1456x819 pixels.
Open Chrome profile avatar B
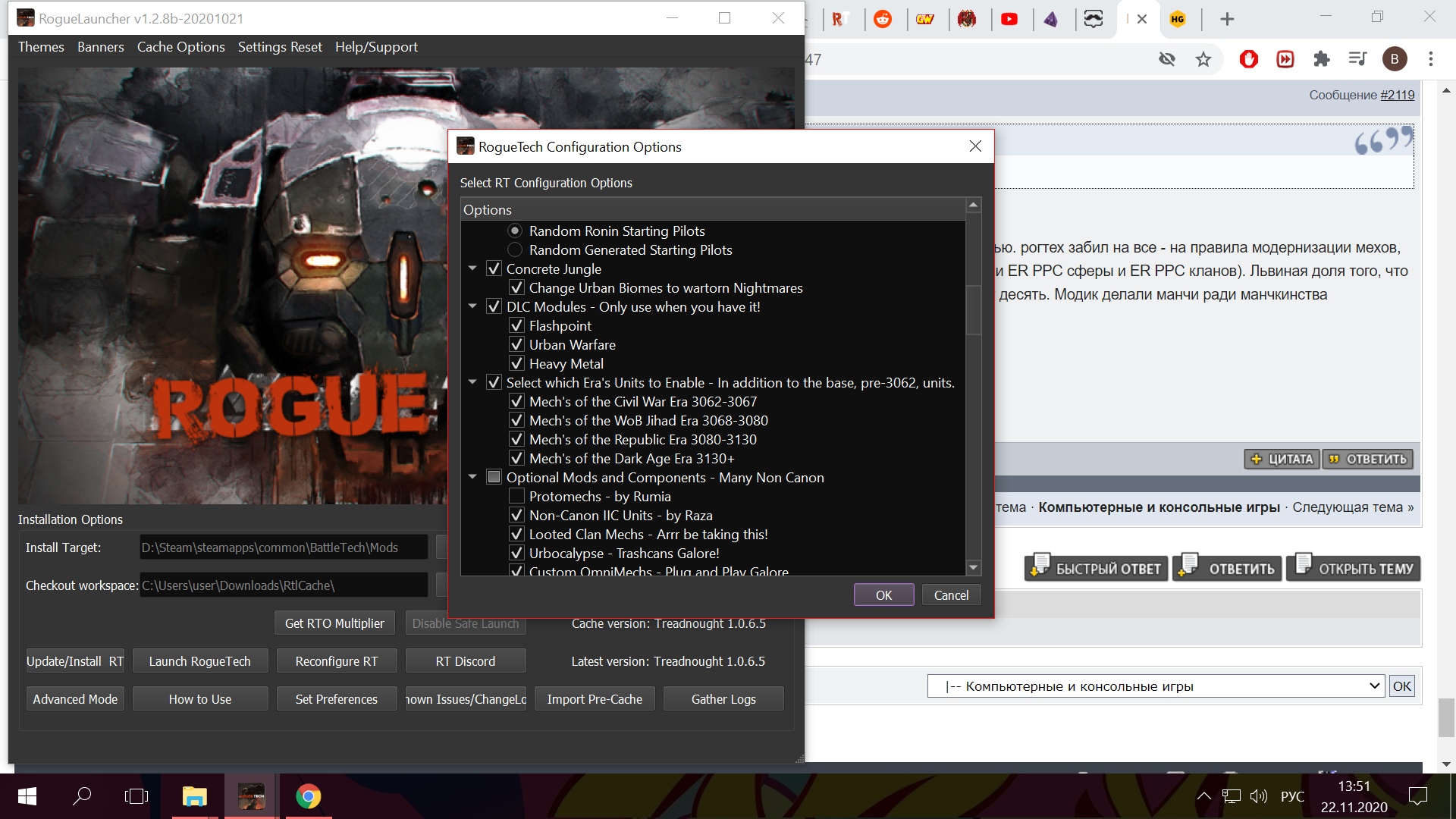tap(1395, 59)
